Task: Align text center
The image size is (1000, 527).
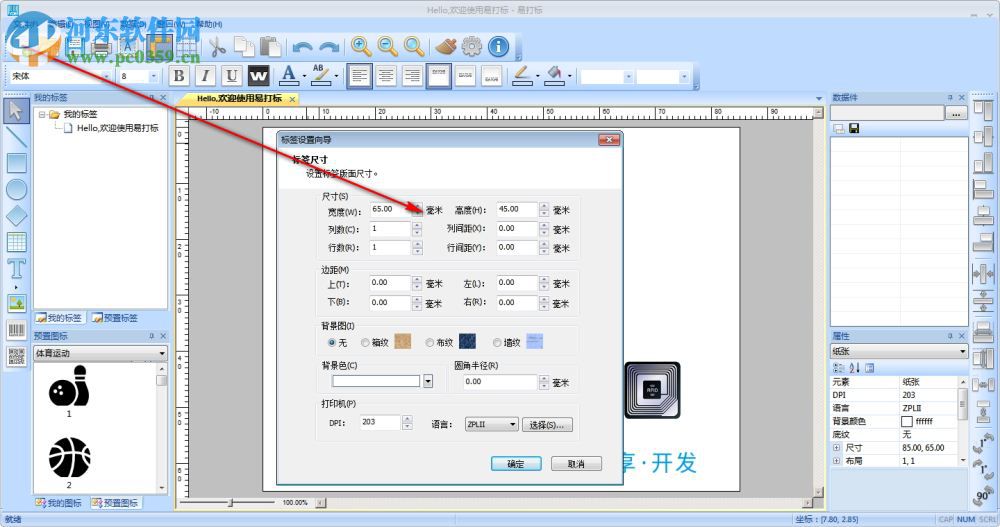Action: point(386,76)
